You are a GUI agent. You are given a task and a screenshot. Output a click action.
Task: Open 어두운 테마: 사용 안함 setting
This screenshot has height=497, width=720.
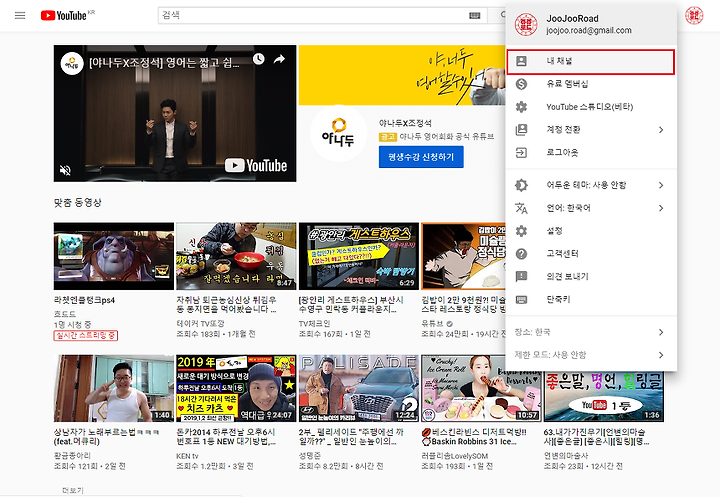[591, 185]
